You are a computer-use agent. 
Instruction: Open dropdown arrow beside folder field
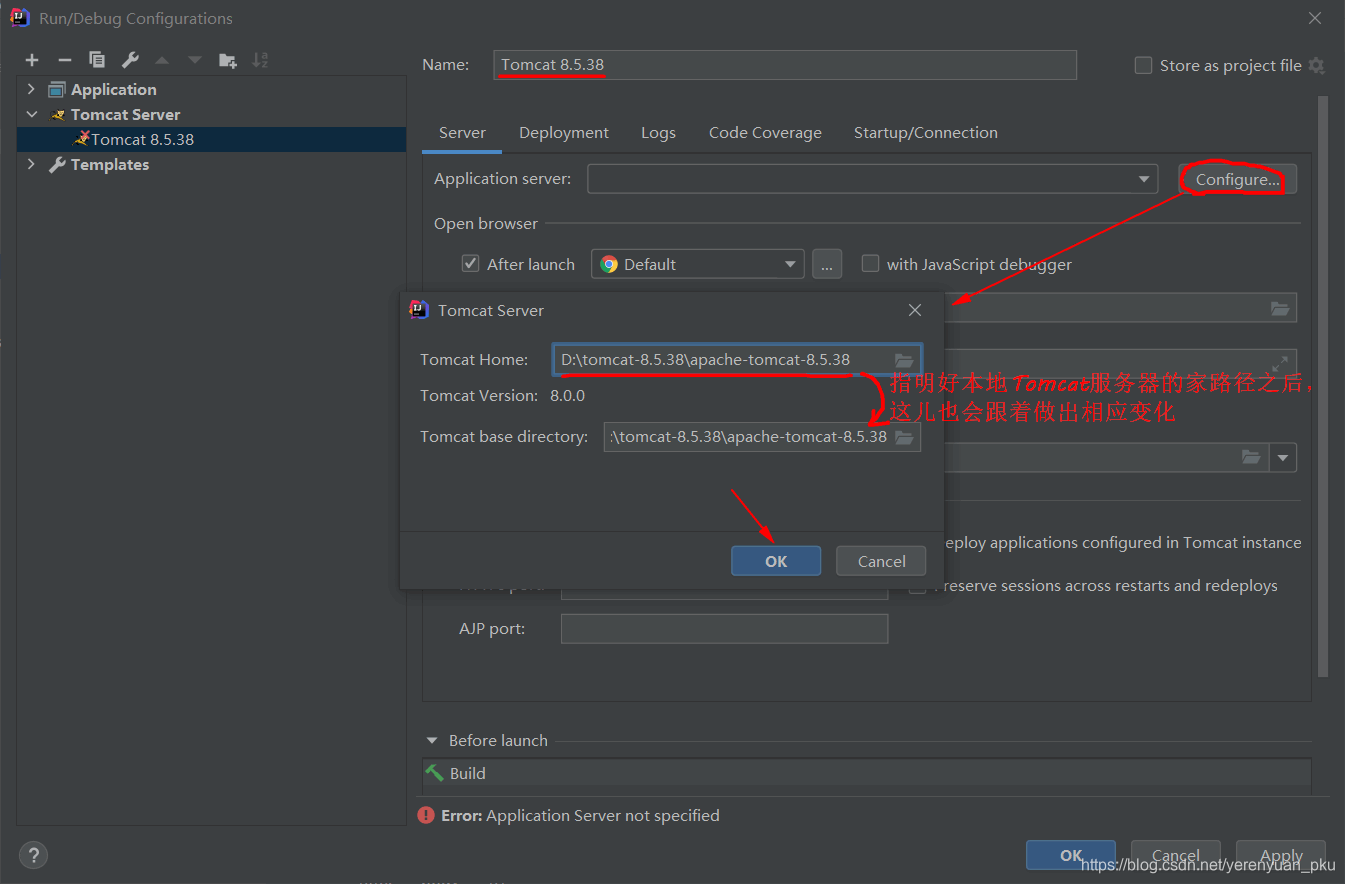click(x=1284, y=457)
